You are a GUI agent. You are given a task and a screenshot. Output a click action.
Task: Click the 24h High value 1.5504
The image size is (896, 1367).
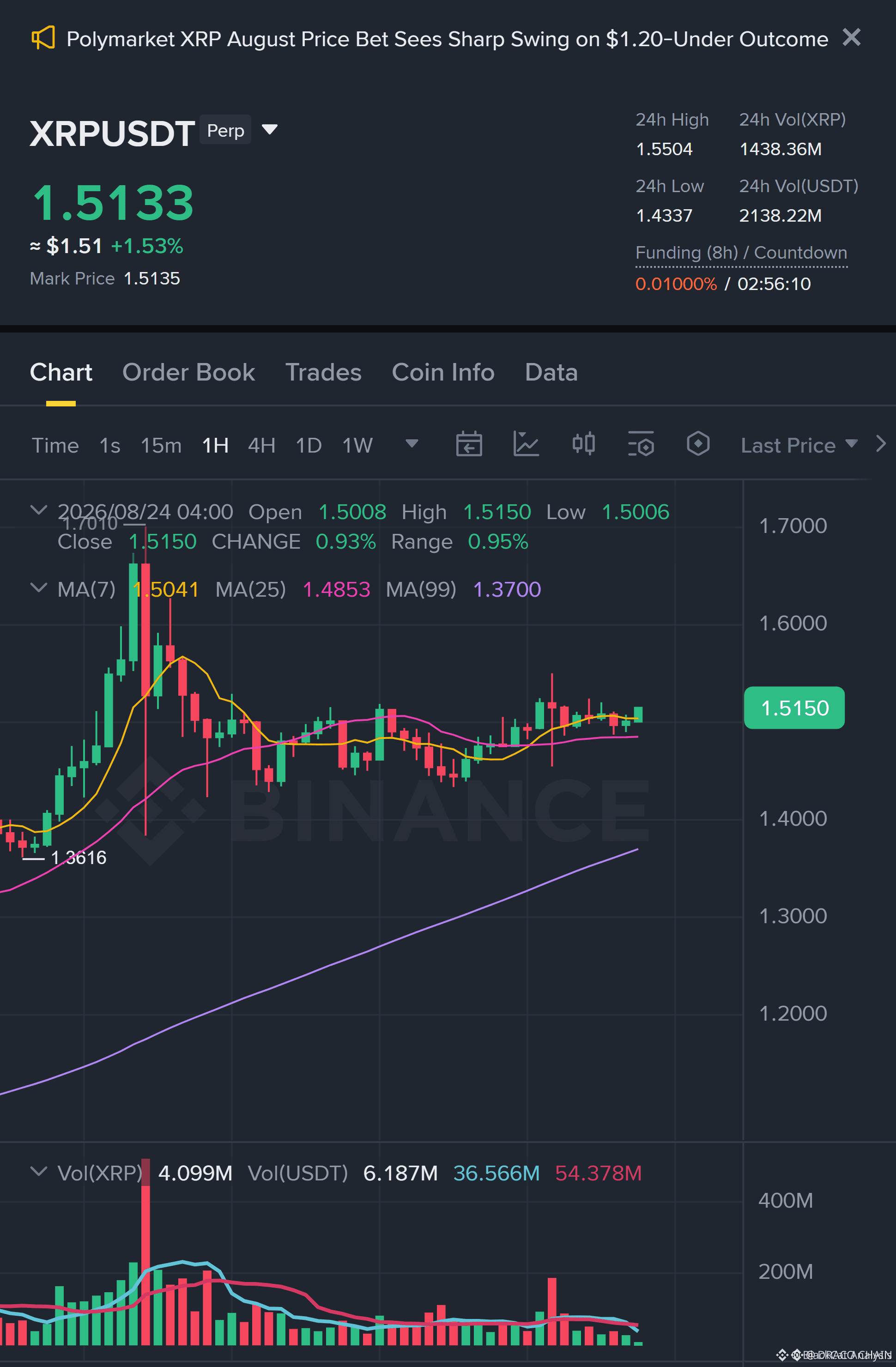[x=664, y=149]
